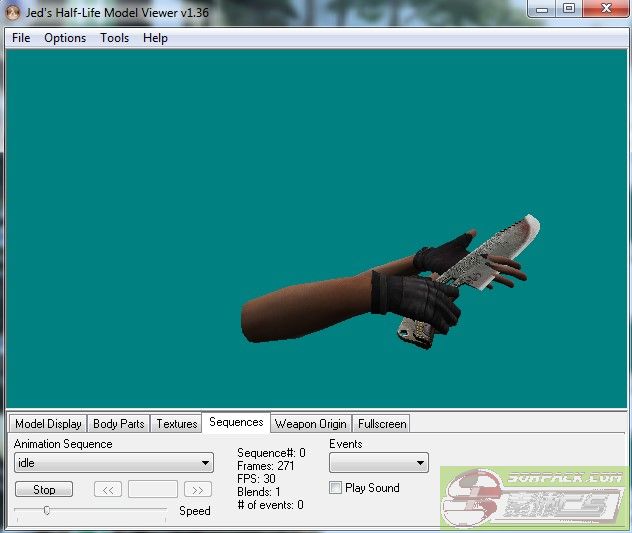Minimize the Model Viewer window
The width and height of the screenshot is (632, 533).
(x=542, y=9)
